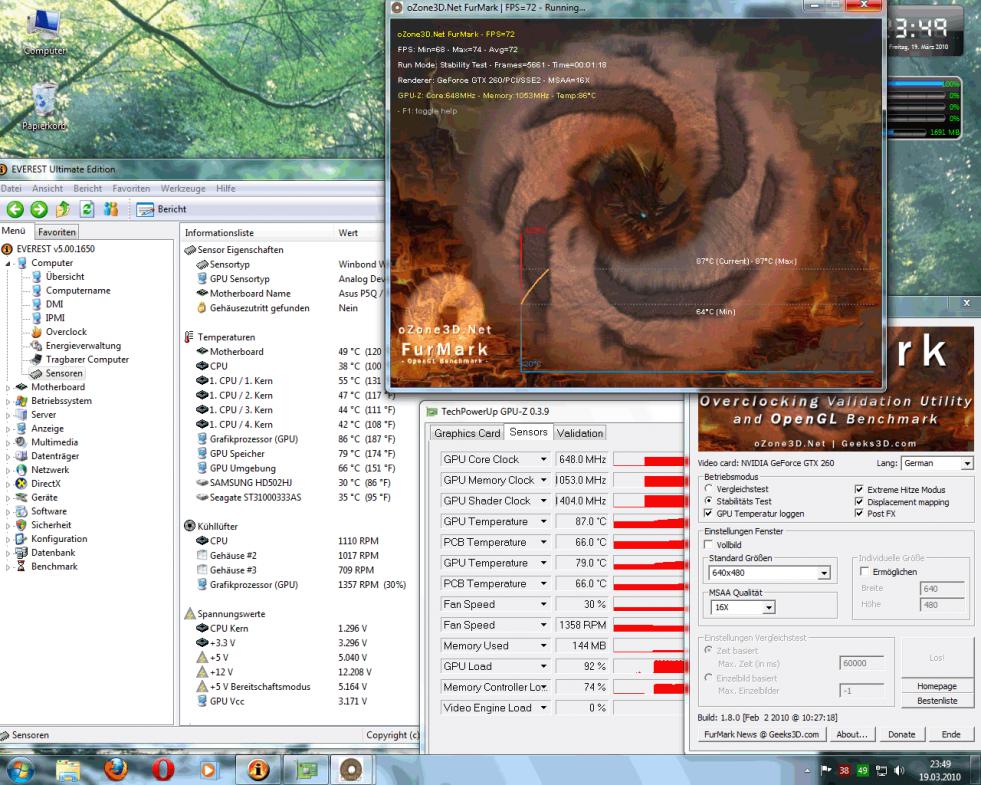Open the Werkzeuge menu in EVEREST
This screenshot has width=981, height=785.
pyautogui.click(x=183, y=188)
